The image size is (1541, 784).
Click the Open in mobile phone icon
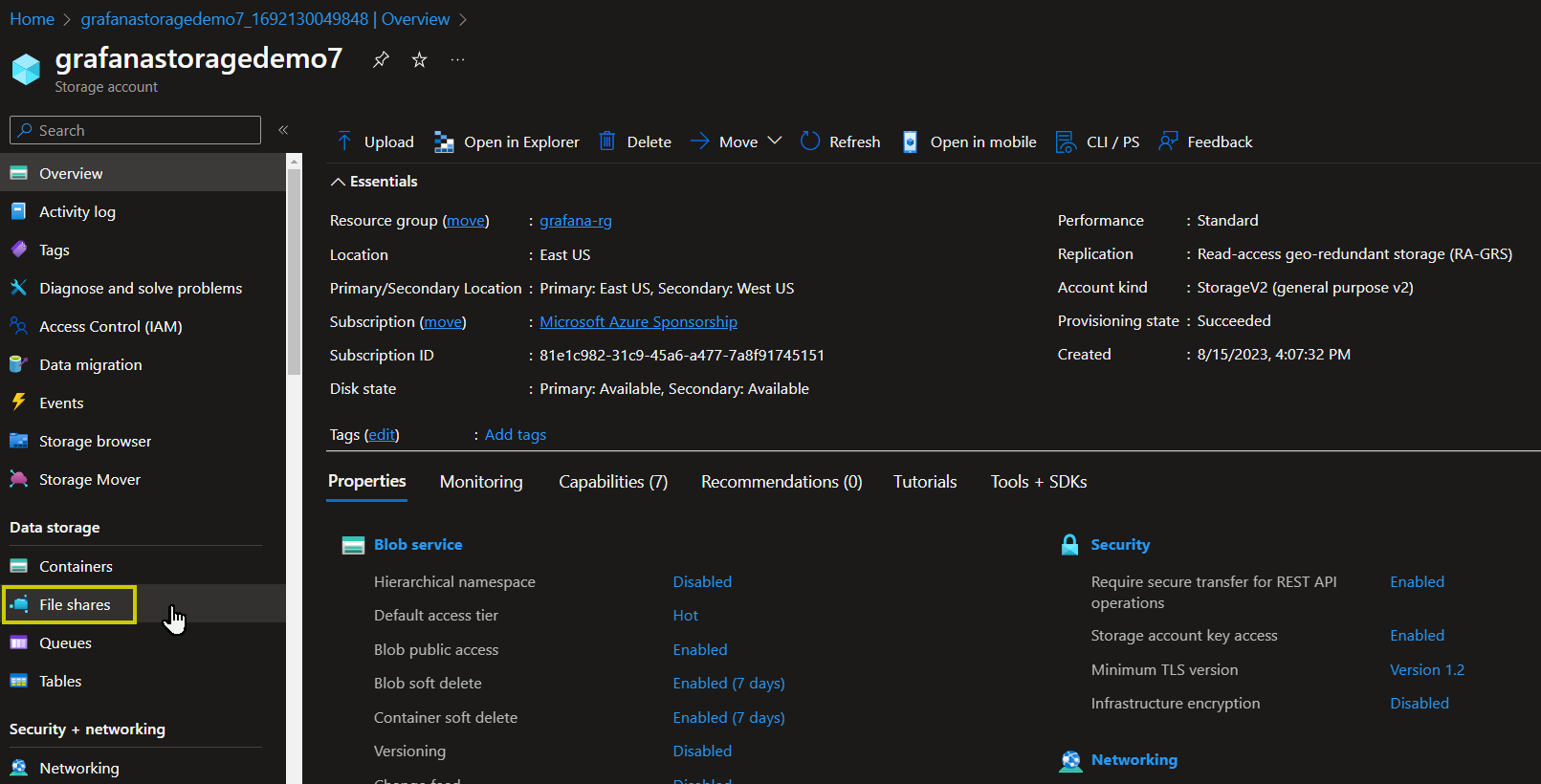click(910, 142)
